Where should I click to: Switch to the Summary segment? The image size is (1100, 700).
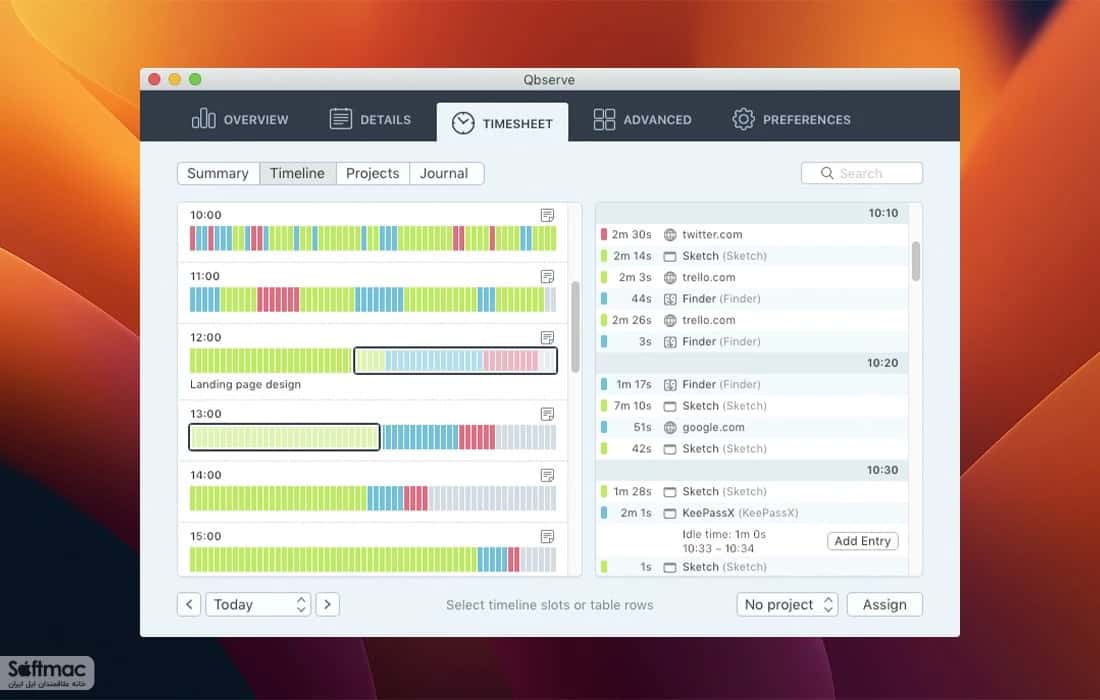pos(218,173)
